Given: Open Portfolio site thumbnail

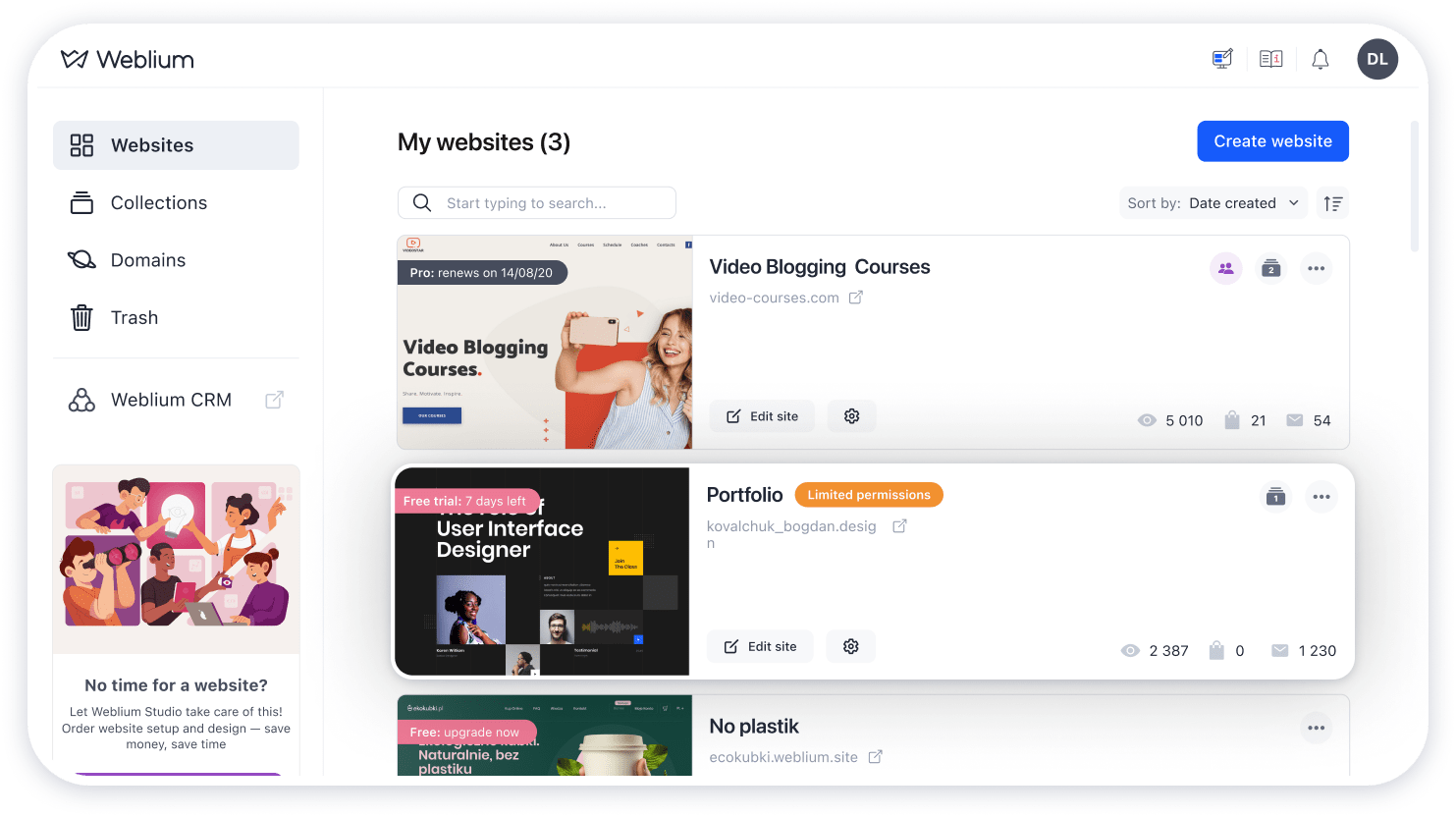Looking at the screenshot, I should pos(542,572).
